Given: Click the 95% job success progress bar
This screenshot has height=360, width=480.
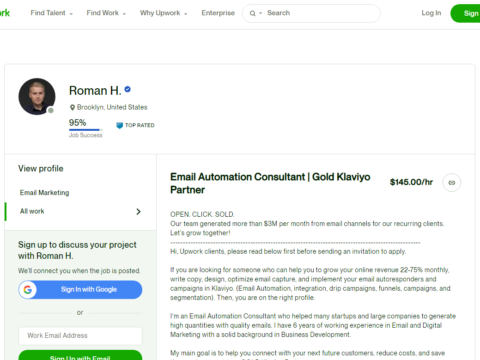Looking at the screenshot, I should pos(85,130).
